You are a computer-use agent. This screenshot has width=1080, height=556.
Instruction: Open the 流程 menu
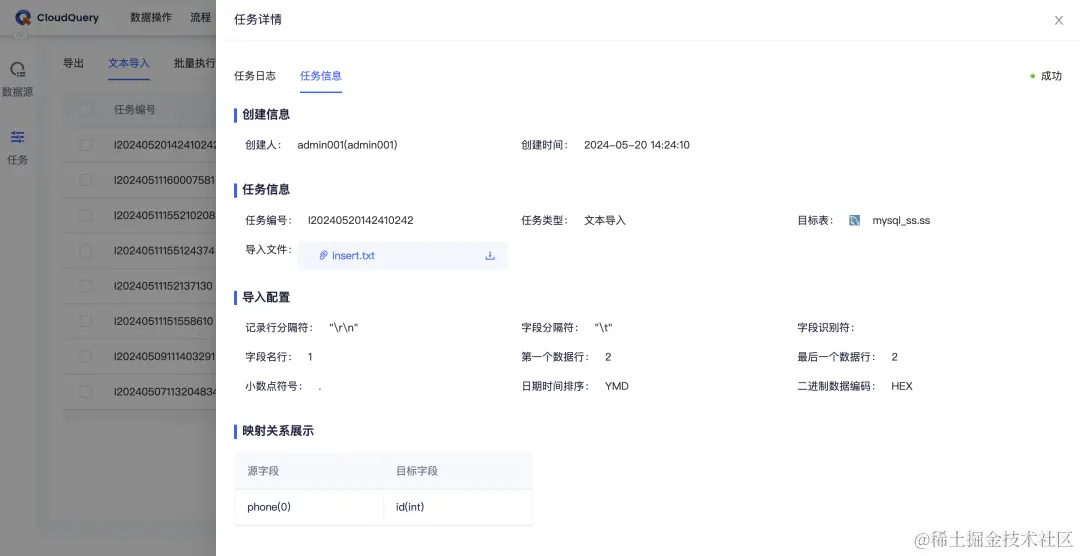point(200,17)
